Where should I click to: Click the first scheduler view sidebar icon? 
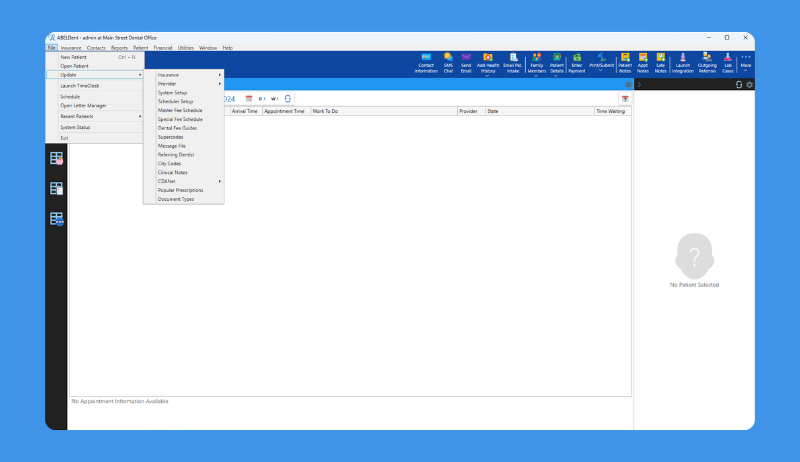pos(57,158)
